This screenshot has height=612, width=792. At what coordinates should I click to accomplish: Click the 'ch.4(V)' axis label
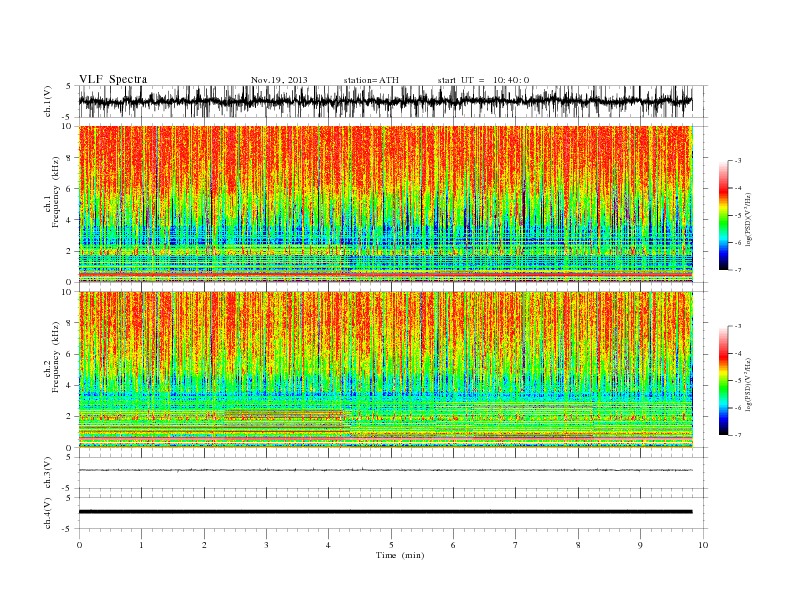pos(48,513)
